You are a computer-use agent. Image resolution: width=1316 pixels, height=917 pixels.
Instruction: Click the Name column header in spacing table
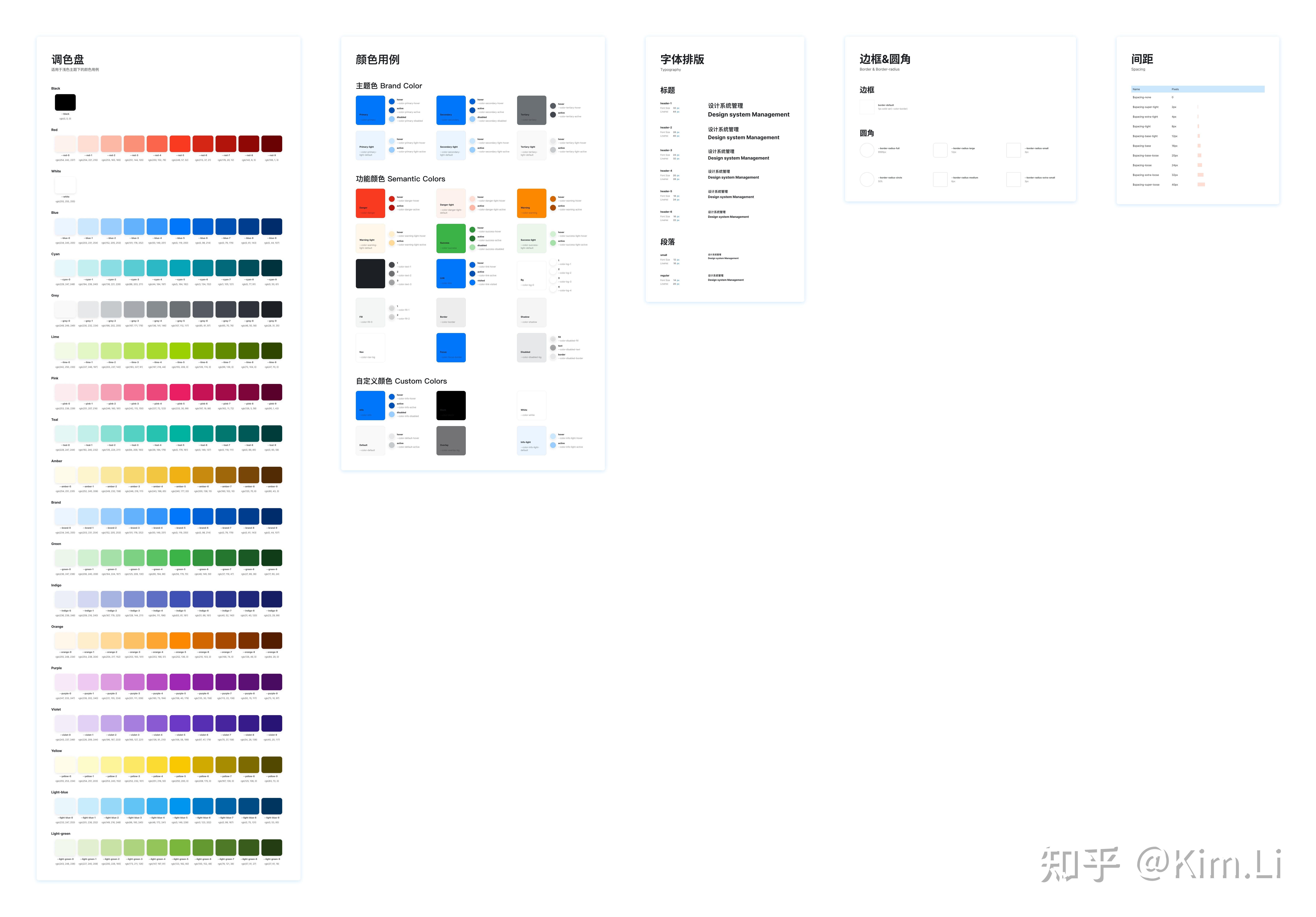click(1136, 89)
